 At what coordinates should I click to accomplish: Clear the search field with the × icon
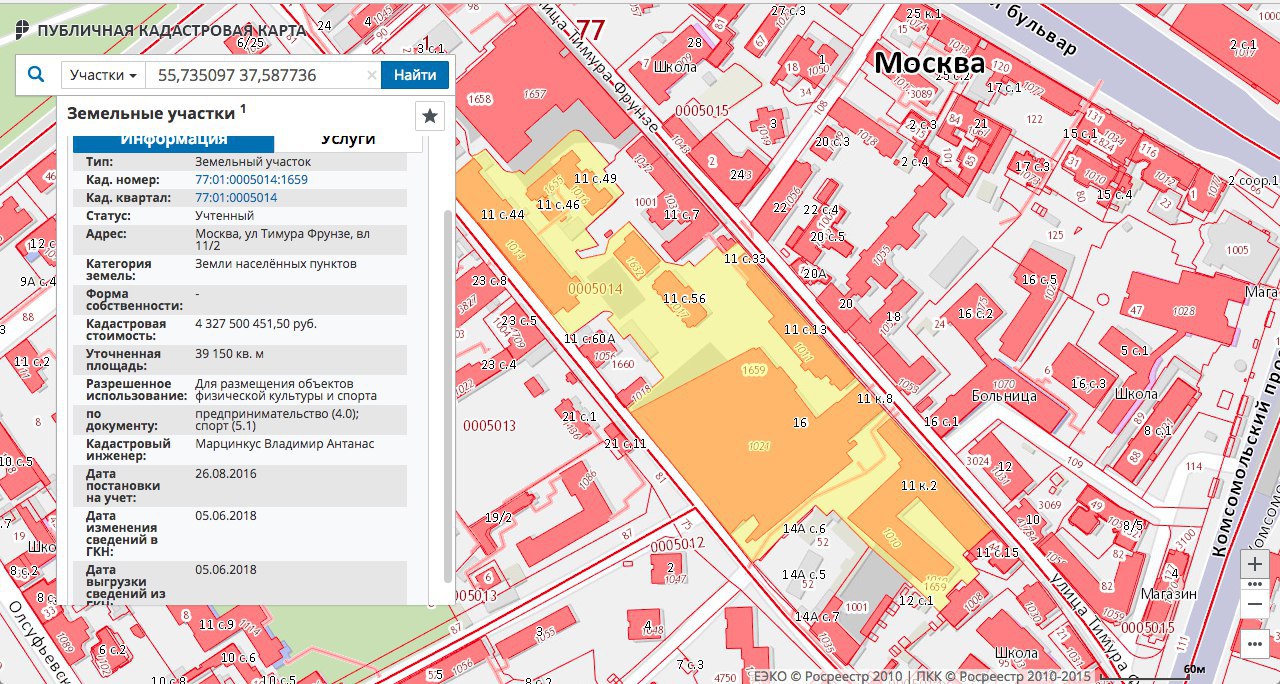[x=371, y=75]
